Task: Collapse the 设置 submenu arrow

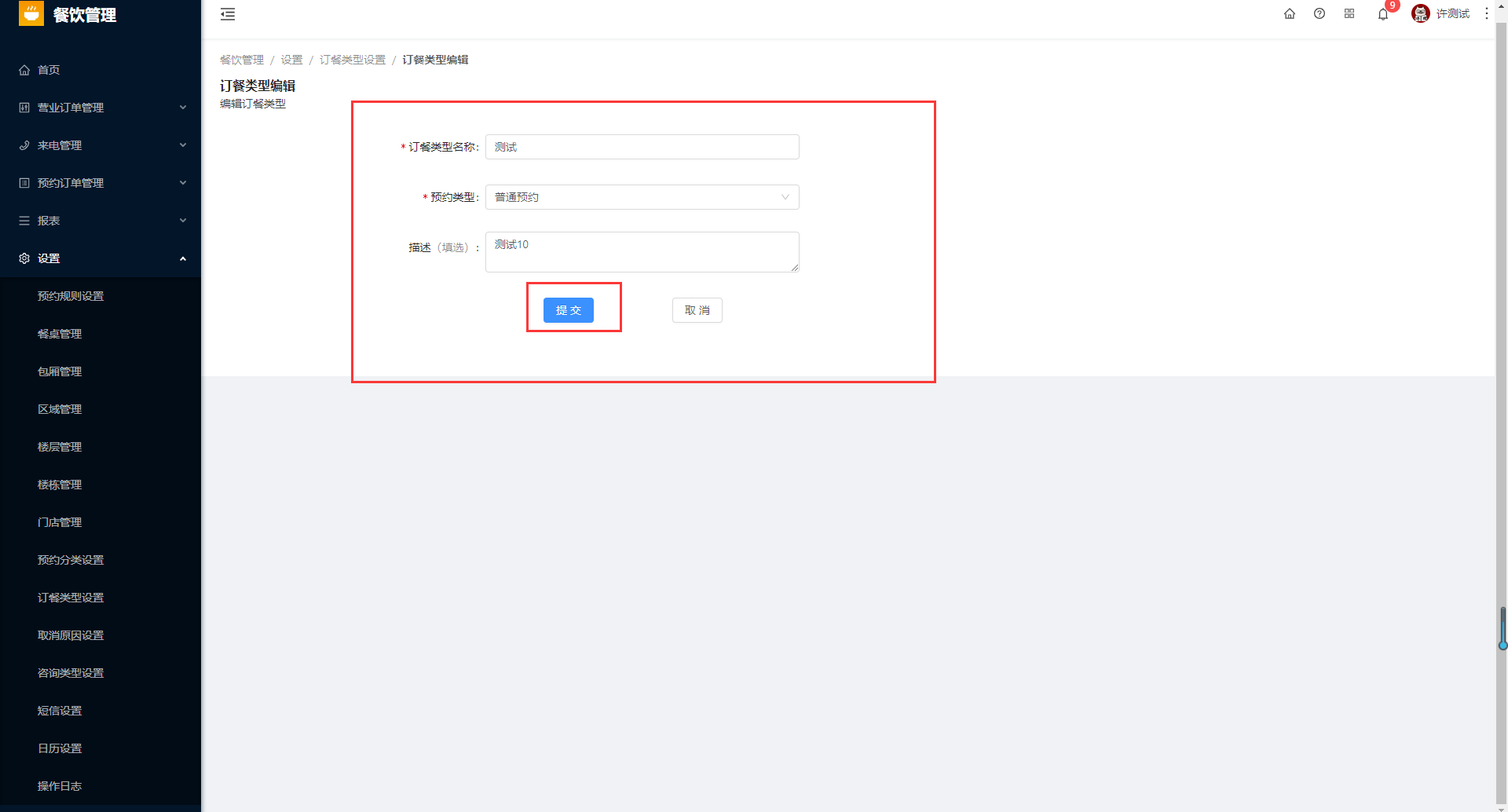Action: [x=183, y=258]
